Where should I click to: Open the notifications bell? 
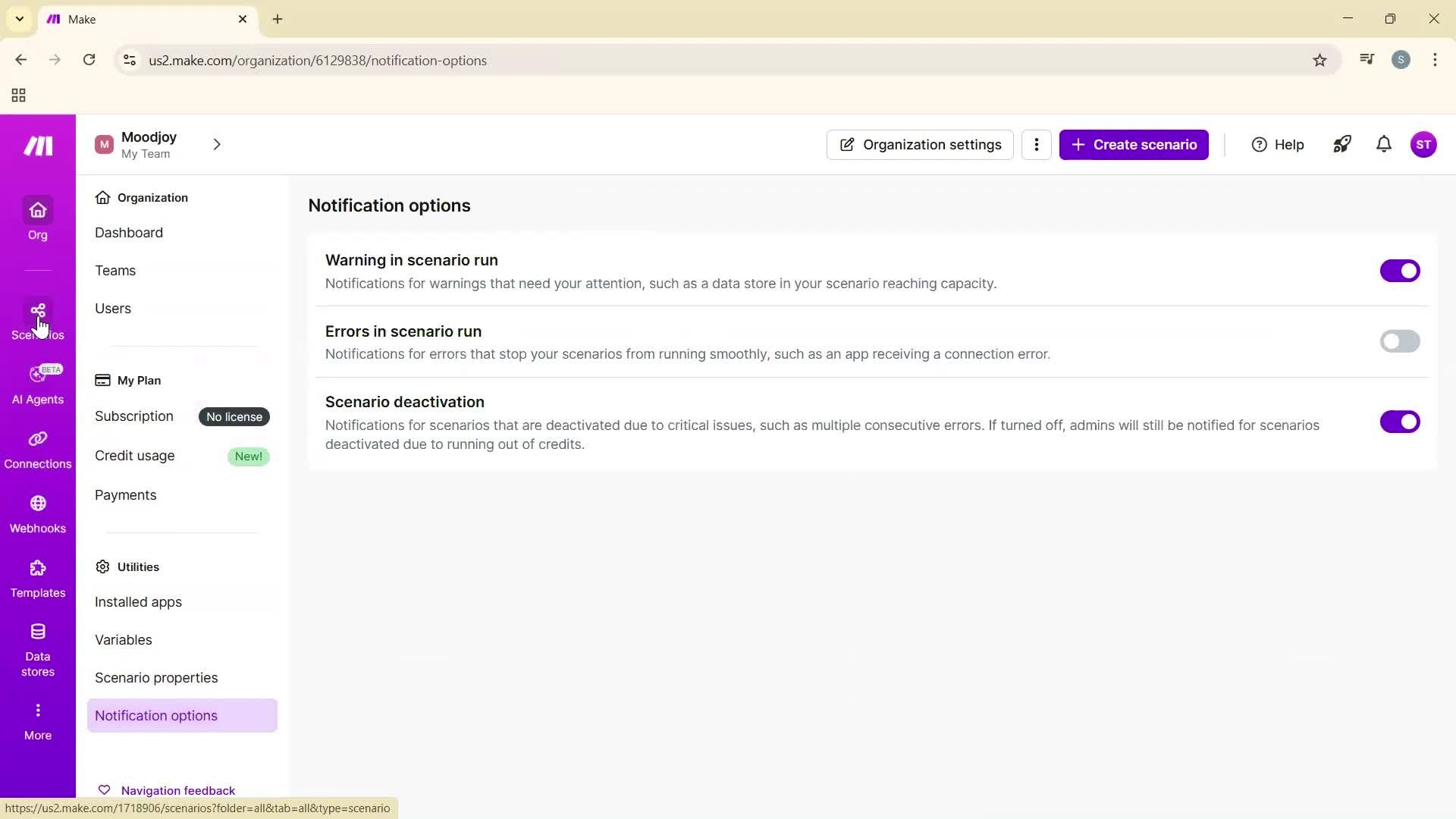pyautogui.click(x=1383, y=144)
